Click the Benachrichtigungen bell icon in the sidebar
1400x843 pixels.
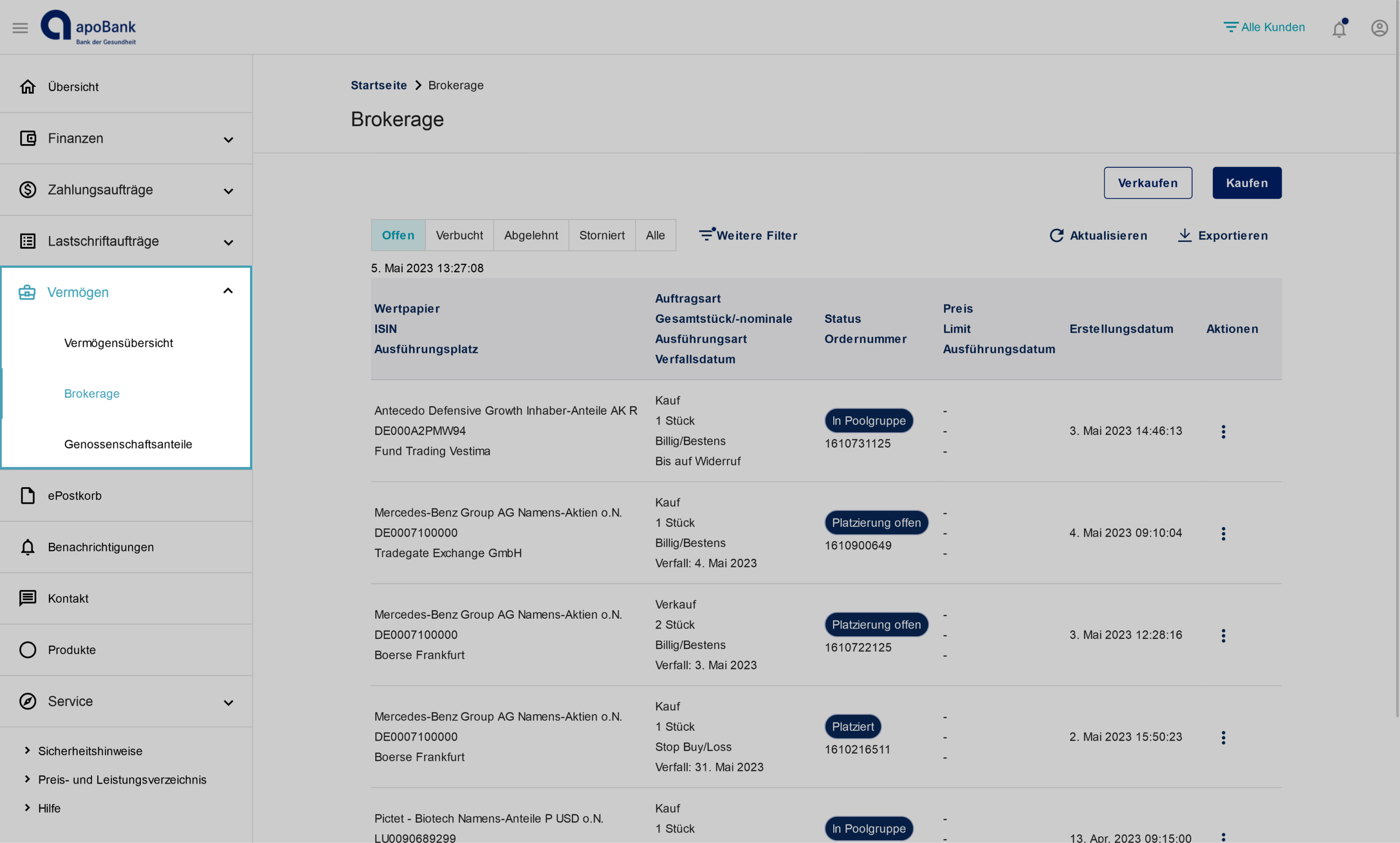click(x=27, y=547)
